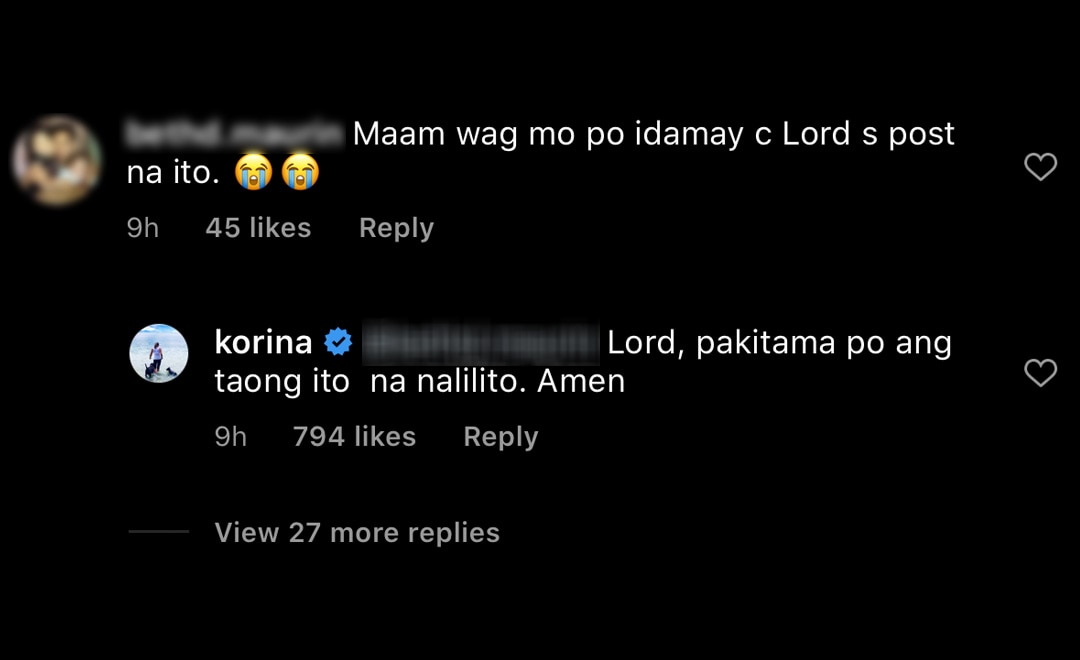Viewport: 1080px width, 660px height.
Task: Expand View 27 more replies
Action: (357, 533)
